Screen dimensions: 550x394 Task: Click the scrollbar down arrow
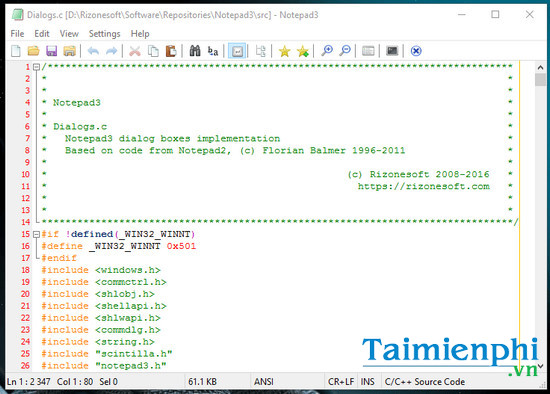coord(540,366)
